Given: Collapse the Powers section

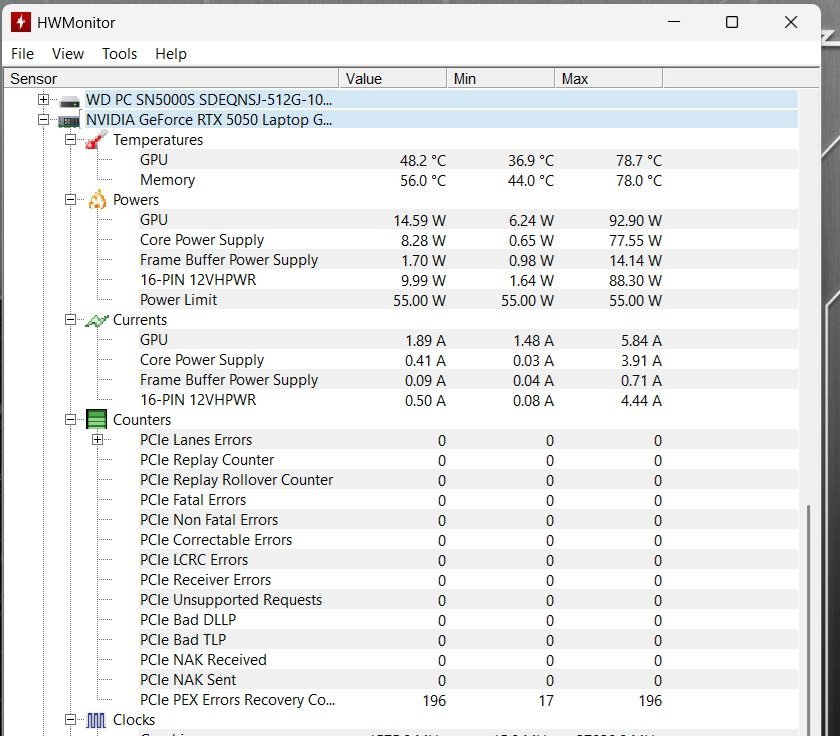Looking at the screenshot, I should [70, 200].
